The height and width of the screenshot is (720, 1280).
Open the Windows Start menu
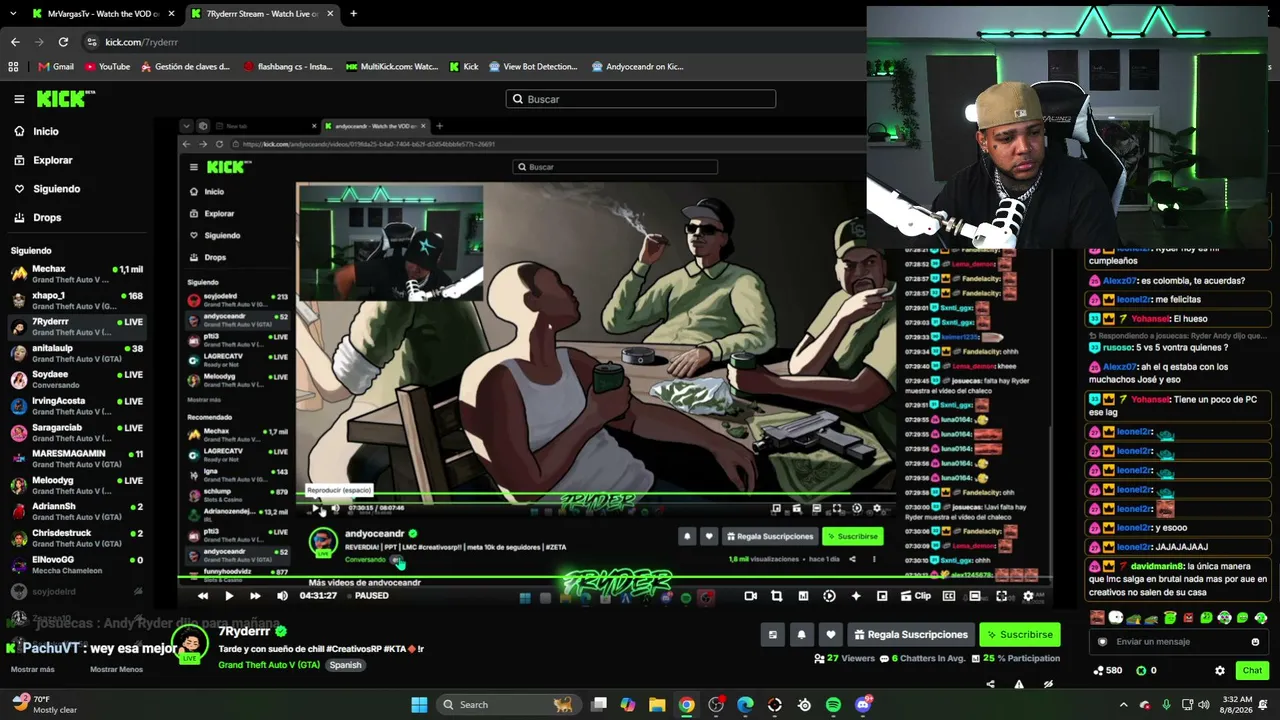(419, 705)
